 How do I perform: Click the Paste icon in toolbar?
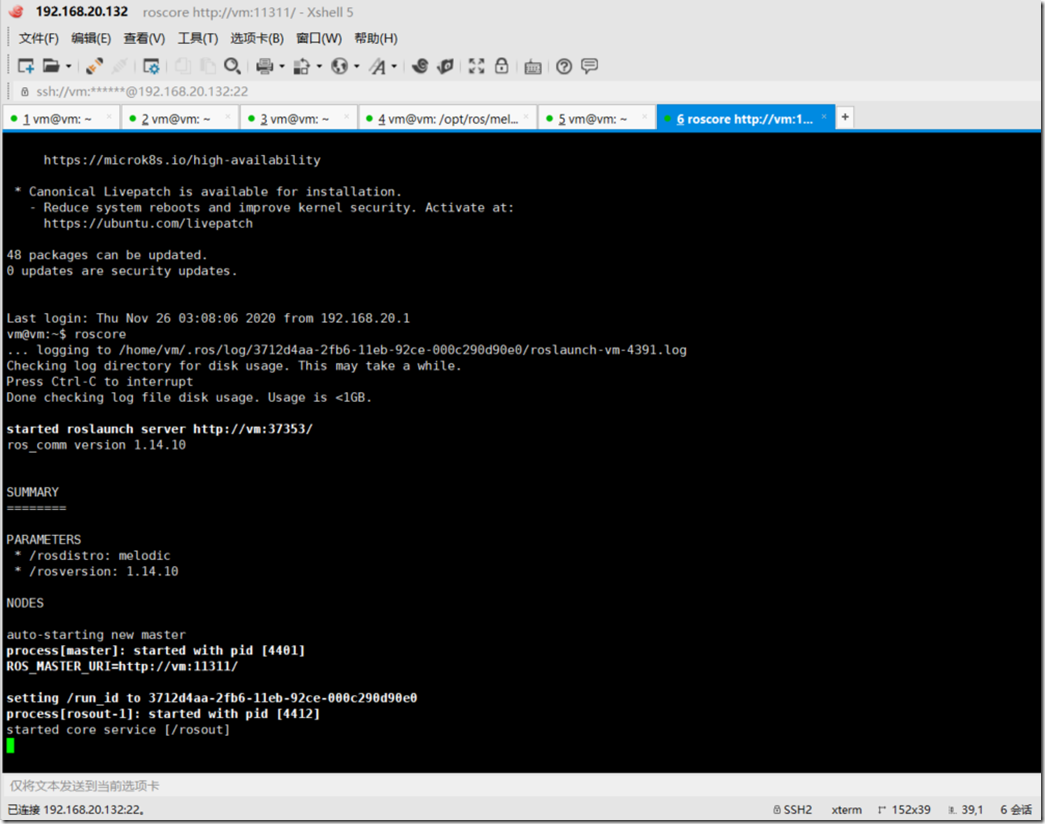[208, 66]
